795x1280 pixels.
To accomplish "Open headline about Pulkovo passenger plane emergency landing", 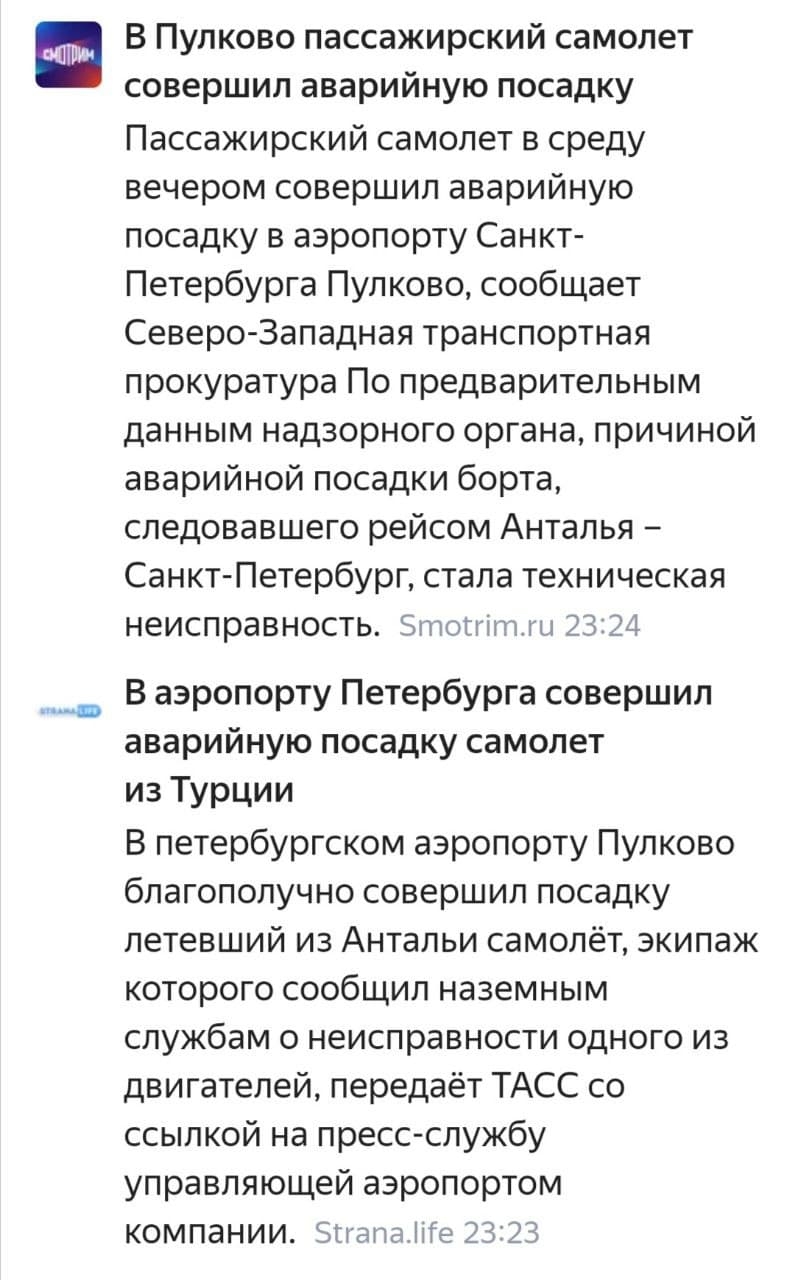I will 408,62.
